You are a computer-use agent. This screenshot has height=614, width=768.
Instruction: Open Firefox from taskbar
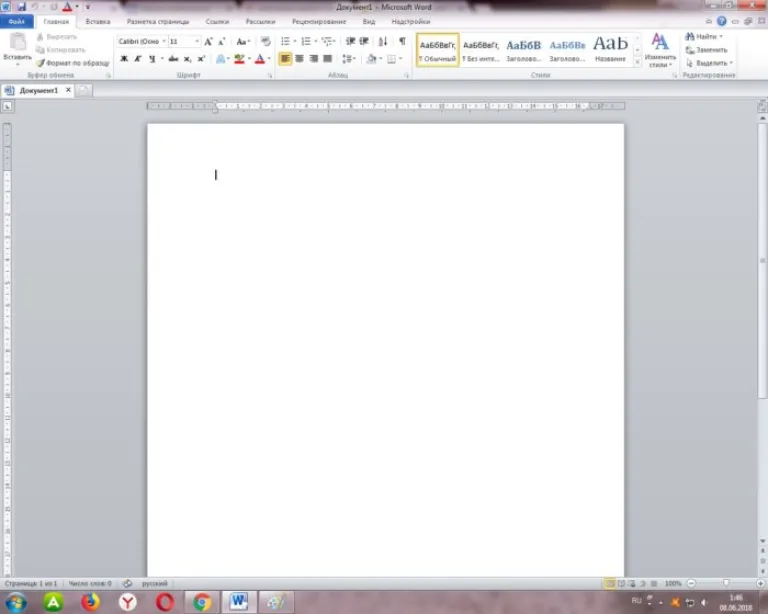coord(90,602)
